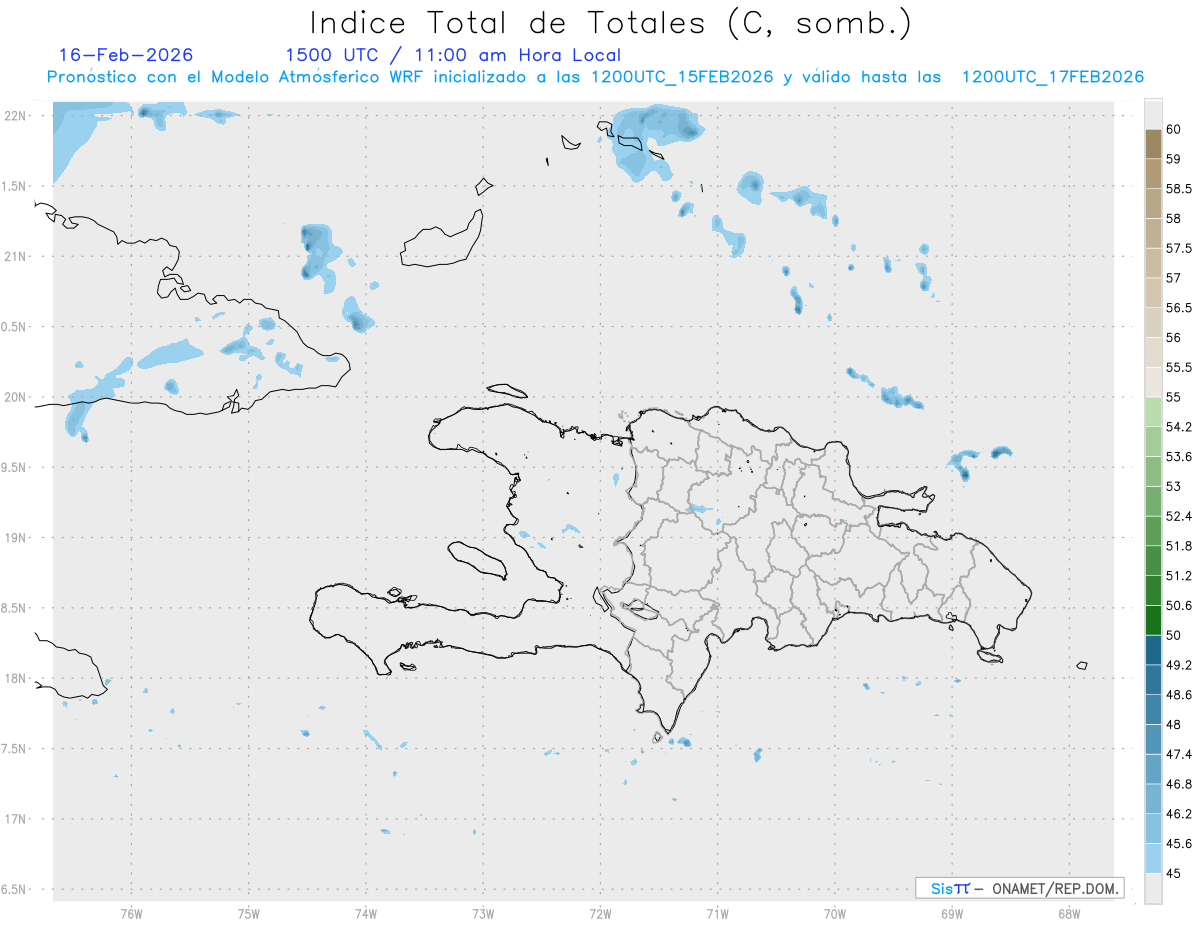Click the '72W' longitude label
The image size is (1200, 927).
pos(600,914)
